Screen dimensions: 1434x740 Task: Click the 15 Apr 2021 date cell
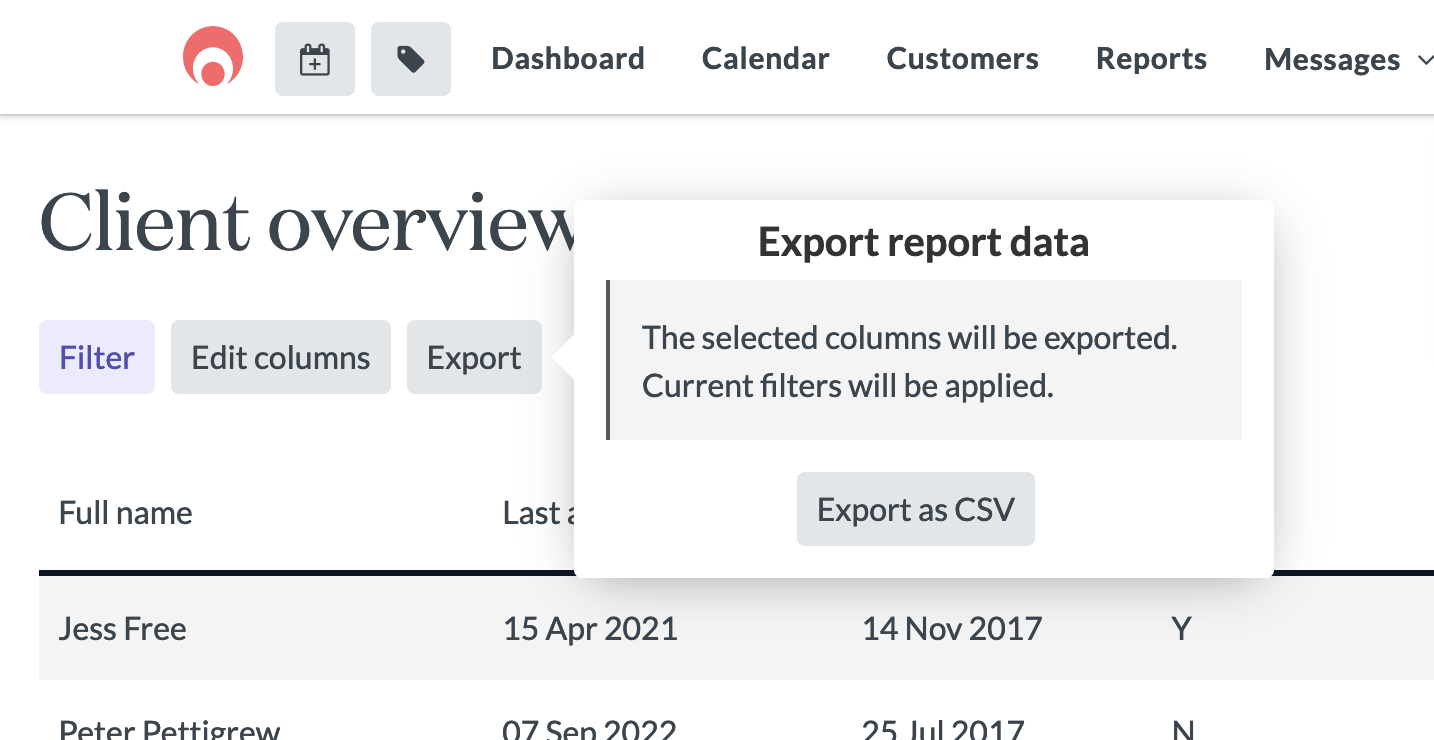point(590,629)
